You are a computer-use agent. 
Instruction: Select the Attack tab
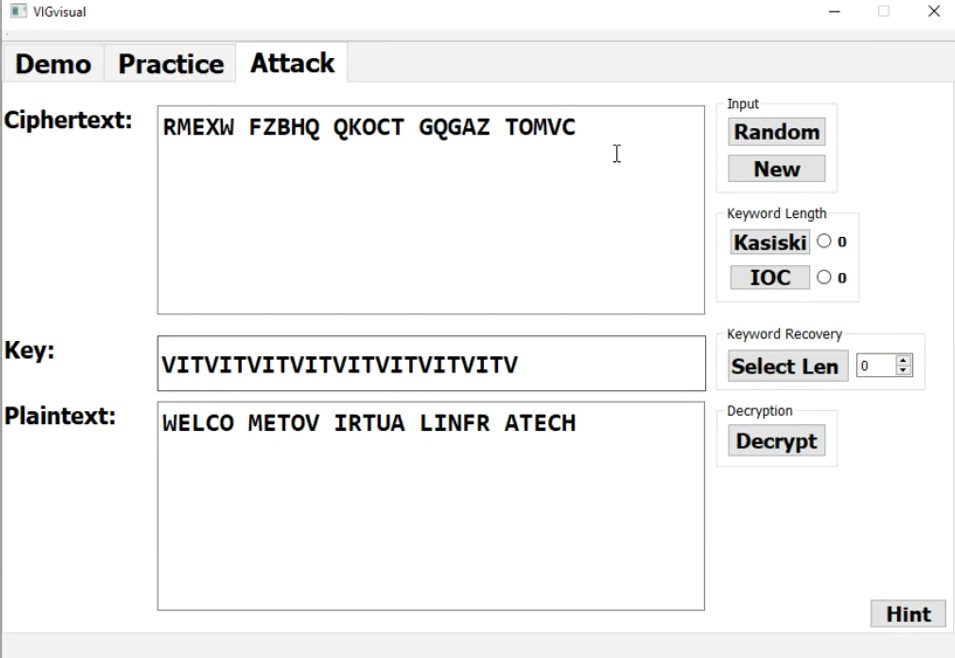[x=292, y=63]
